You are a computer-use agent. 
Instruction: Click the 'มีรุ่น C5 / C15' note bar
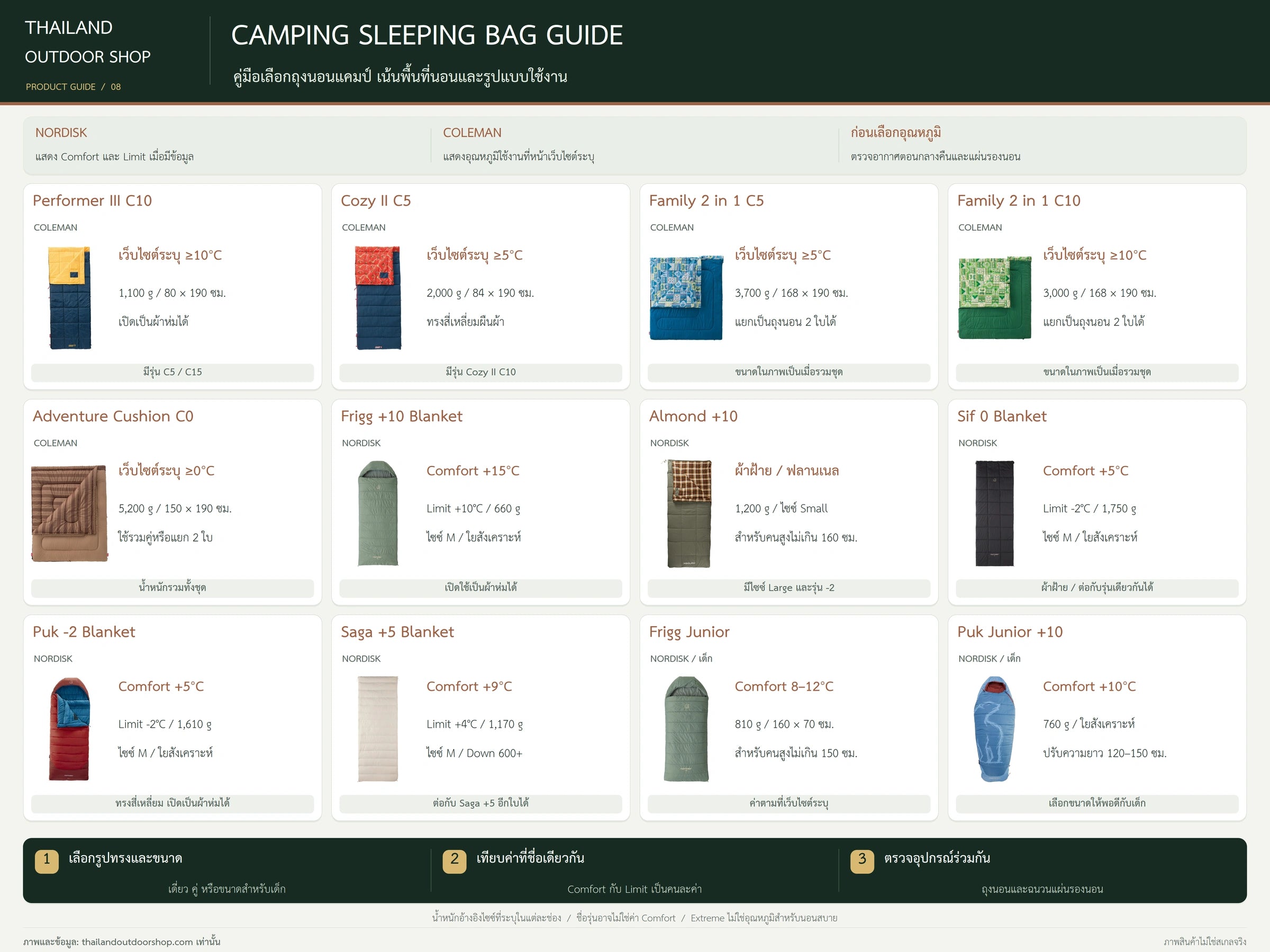172,372
